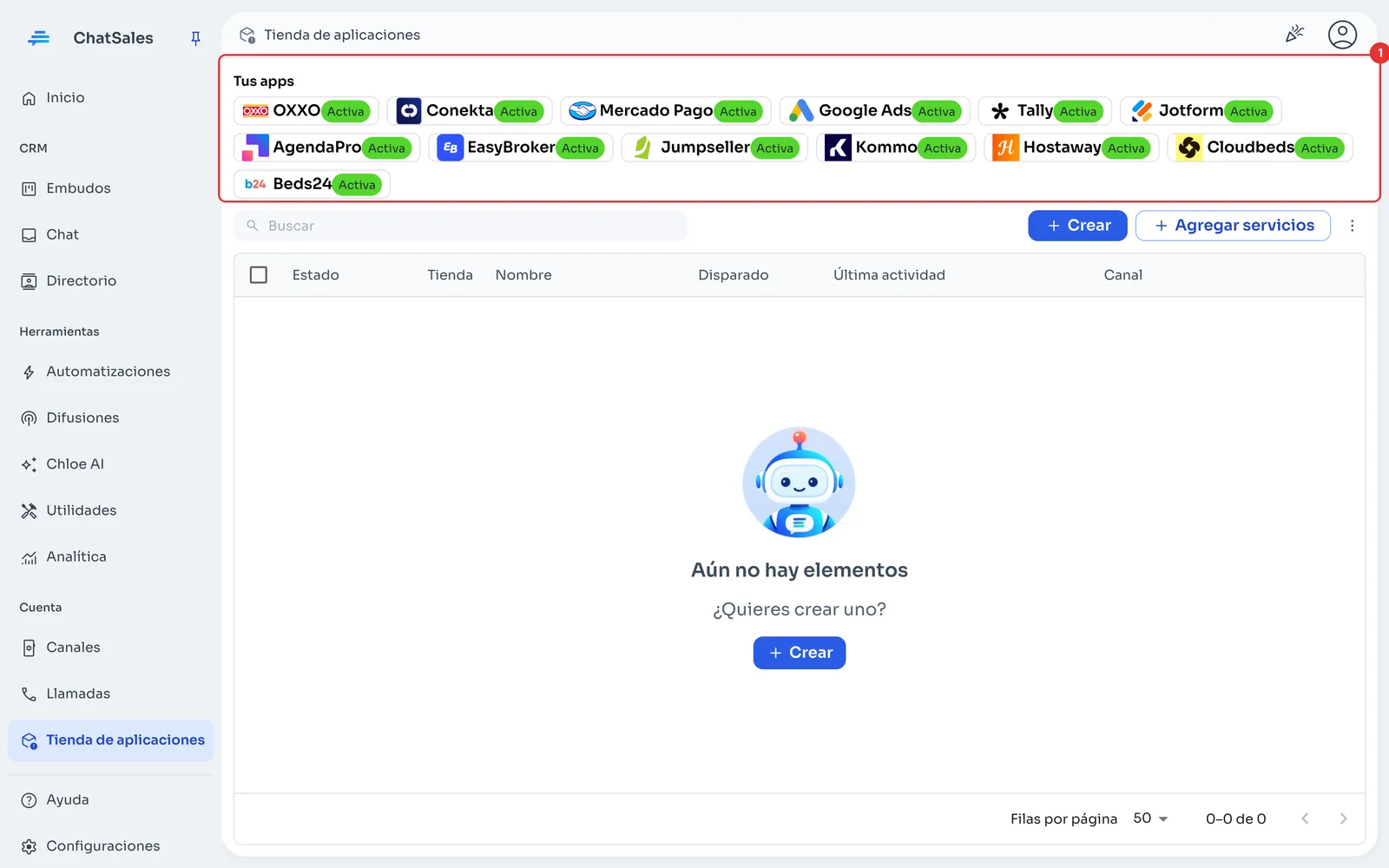Viewport: 1389px width, 868px height.
Task: Open the Beds24 app chip
Action: pos(312,184)
